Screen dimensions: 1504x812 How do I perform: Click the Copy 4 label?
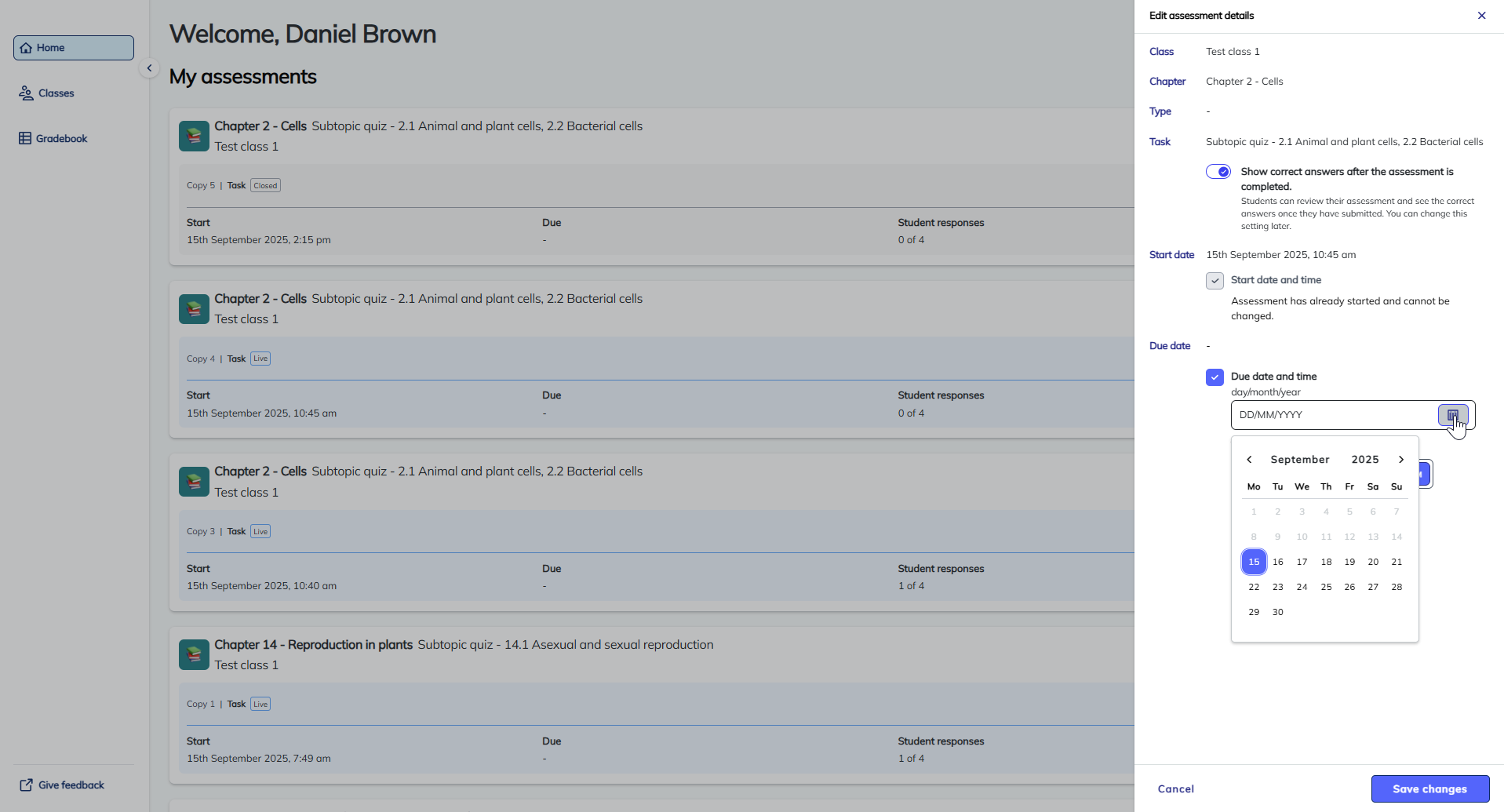coord(201,359)
